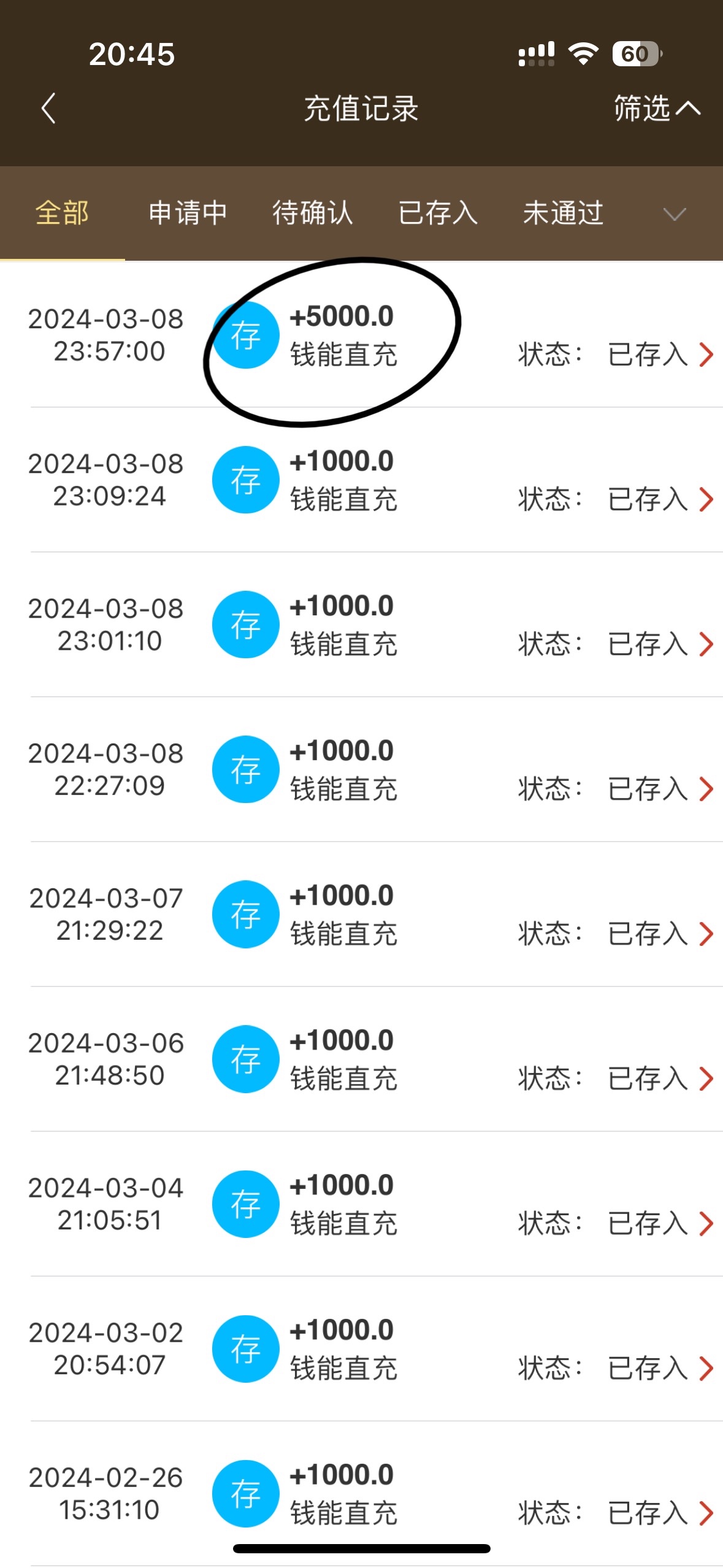Tap deposit icon for 23:57:00 record

(245, 335)
